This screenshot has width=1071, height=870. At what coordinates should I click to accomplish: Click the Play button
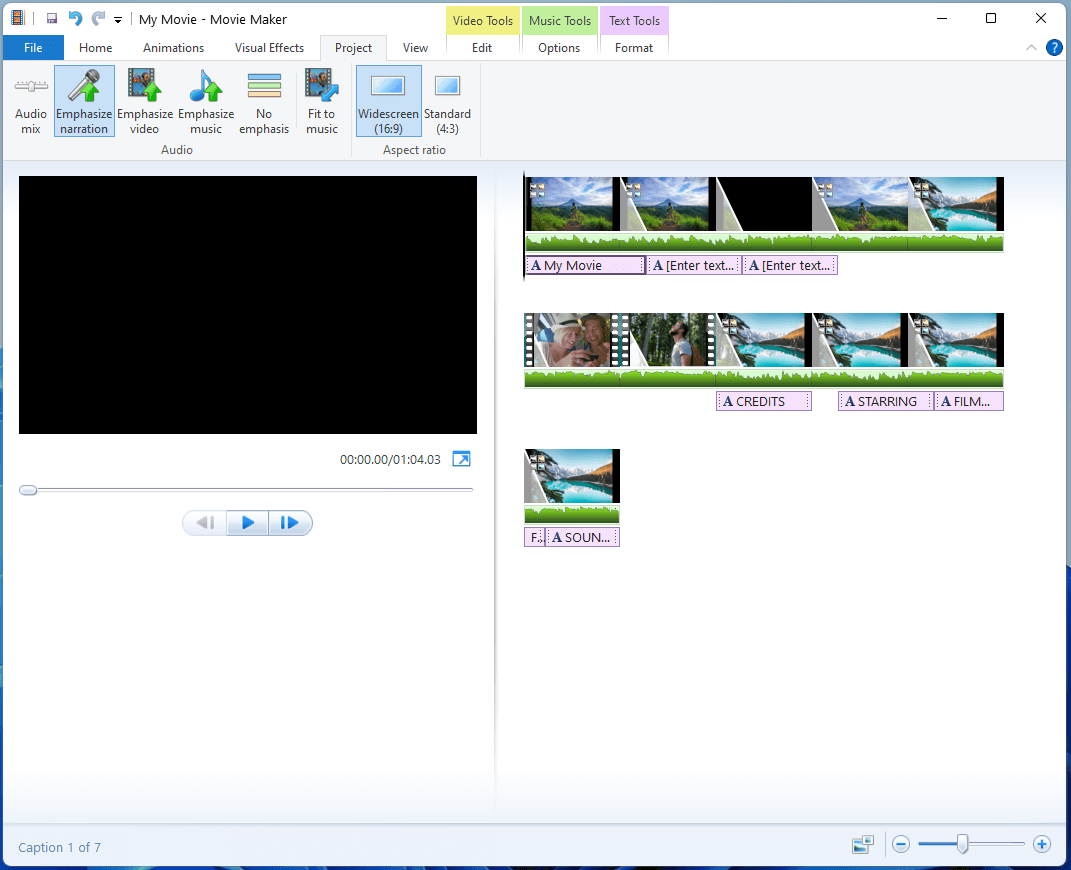[x=247, y=523]
